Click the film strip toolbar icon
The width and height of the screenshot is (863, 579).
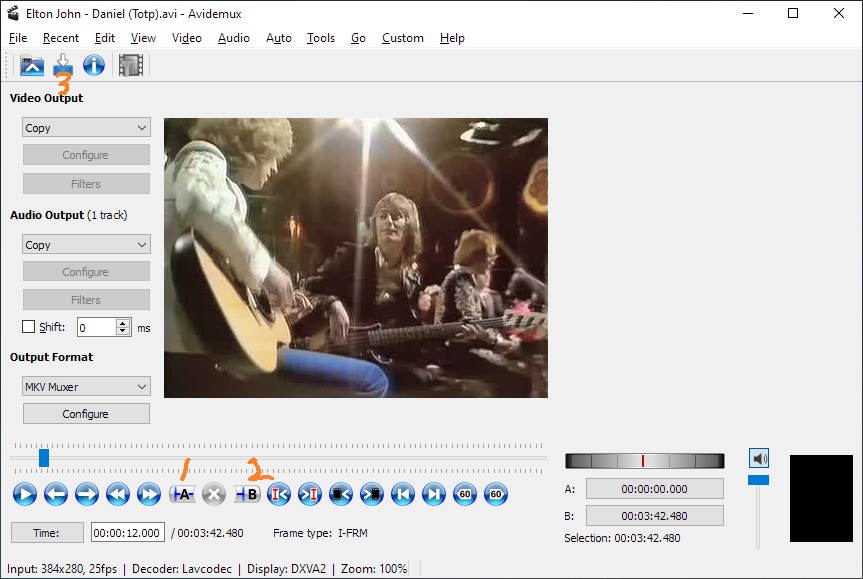click(x=131, y=65)
